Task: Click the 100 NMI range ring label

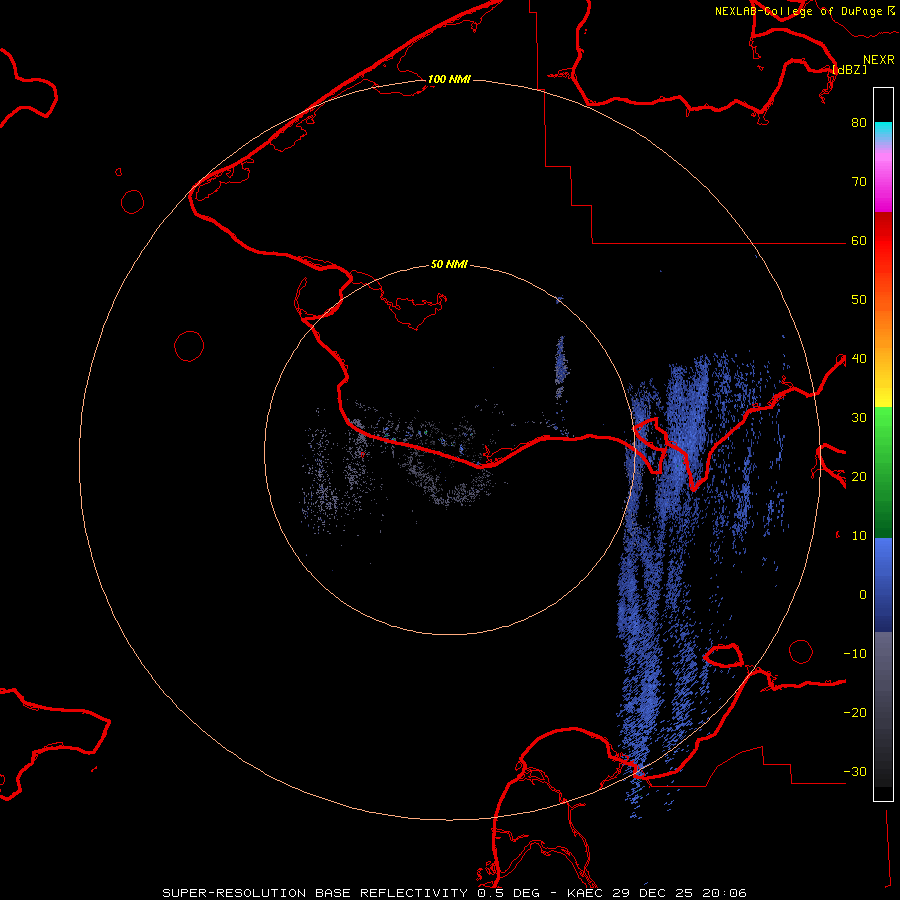Action: click(449, 79)
